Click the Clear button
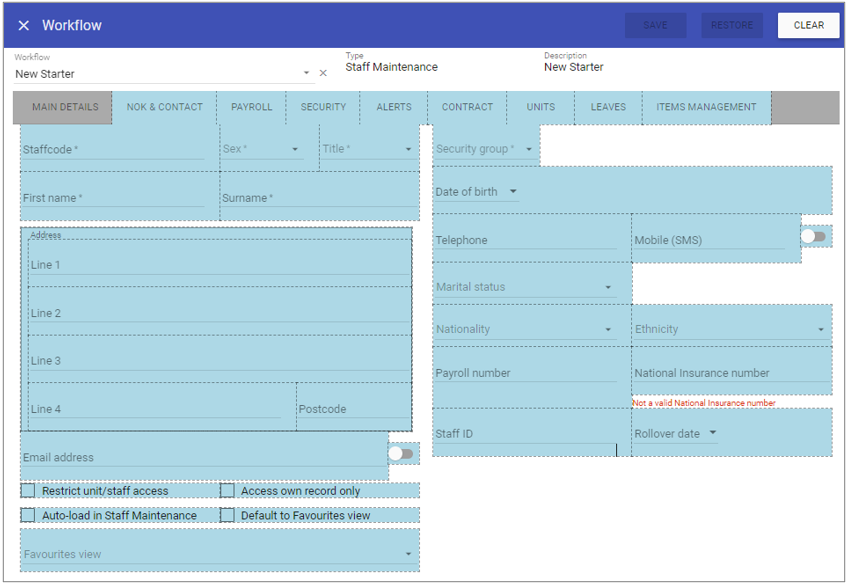The height and width of the screenshot is (585, 851). [808, 26]
